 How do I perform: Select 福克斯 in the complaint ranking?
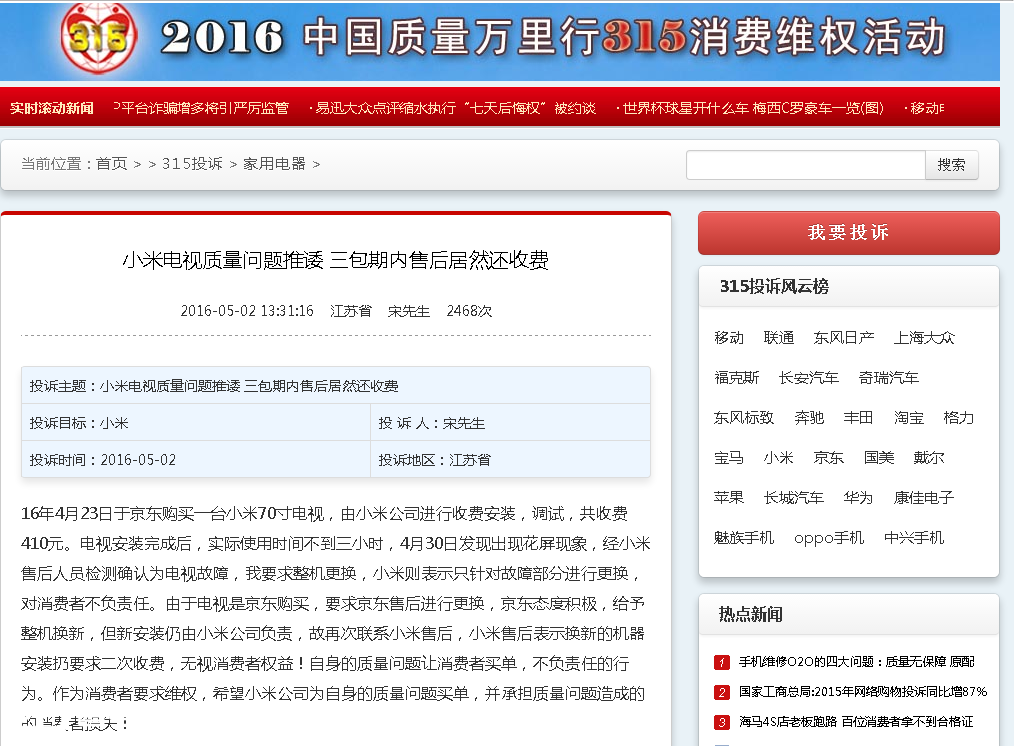pyautogui.click(x=737, y=378)
